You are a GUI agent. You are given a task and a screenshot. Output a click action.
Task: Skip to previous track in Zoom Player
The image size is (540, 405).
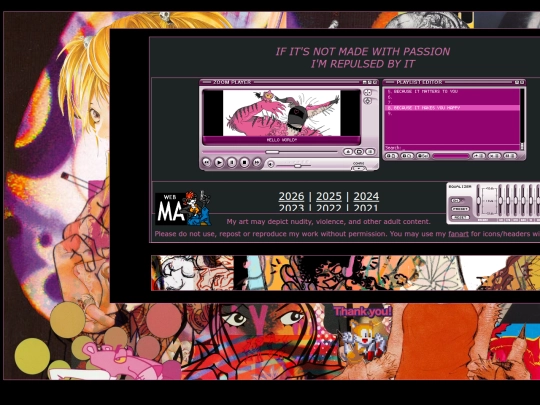206,162
